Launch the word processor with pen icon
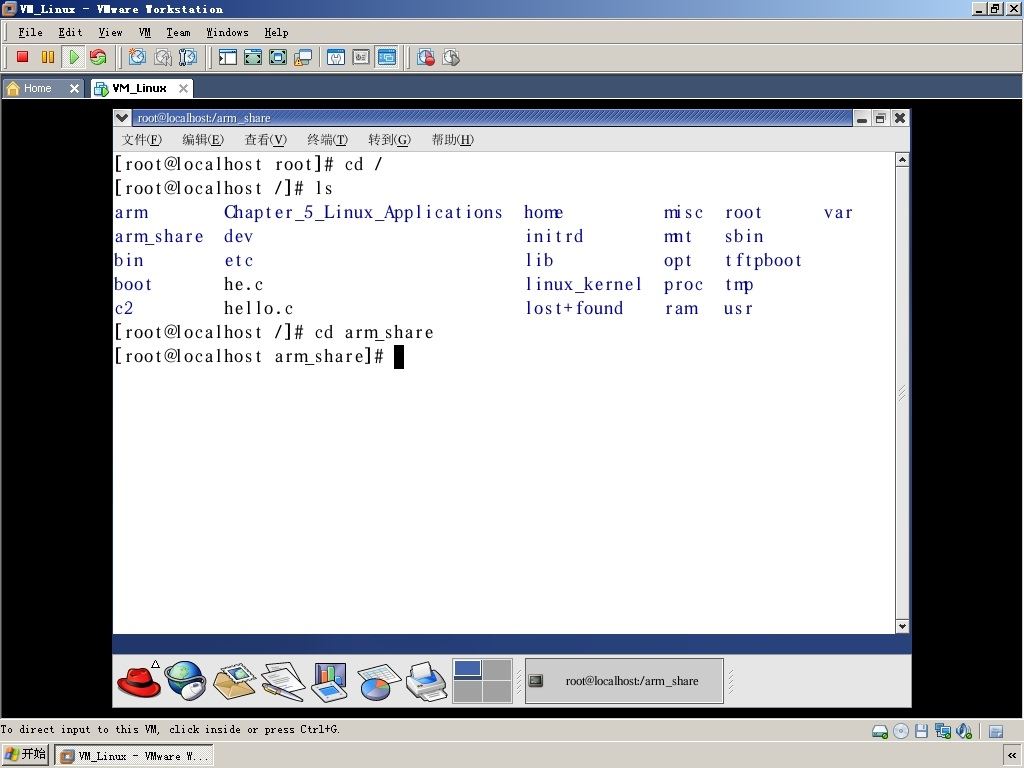 point(283,681)
